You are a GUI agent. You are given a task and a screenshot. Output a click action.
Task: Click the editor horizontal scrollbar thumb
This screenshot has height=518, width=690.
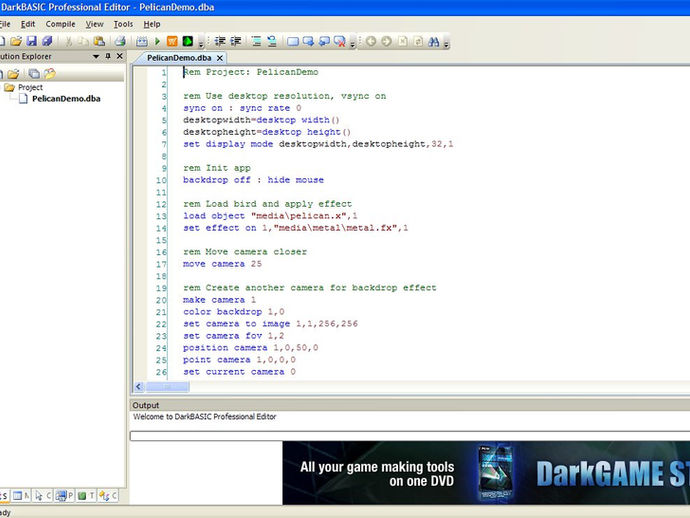[x=167, y=387]
